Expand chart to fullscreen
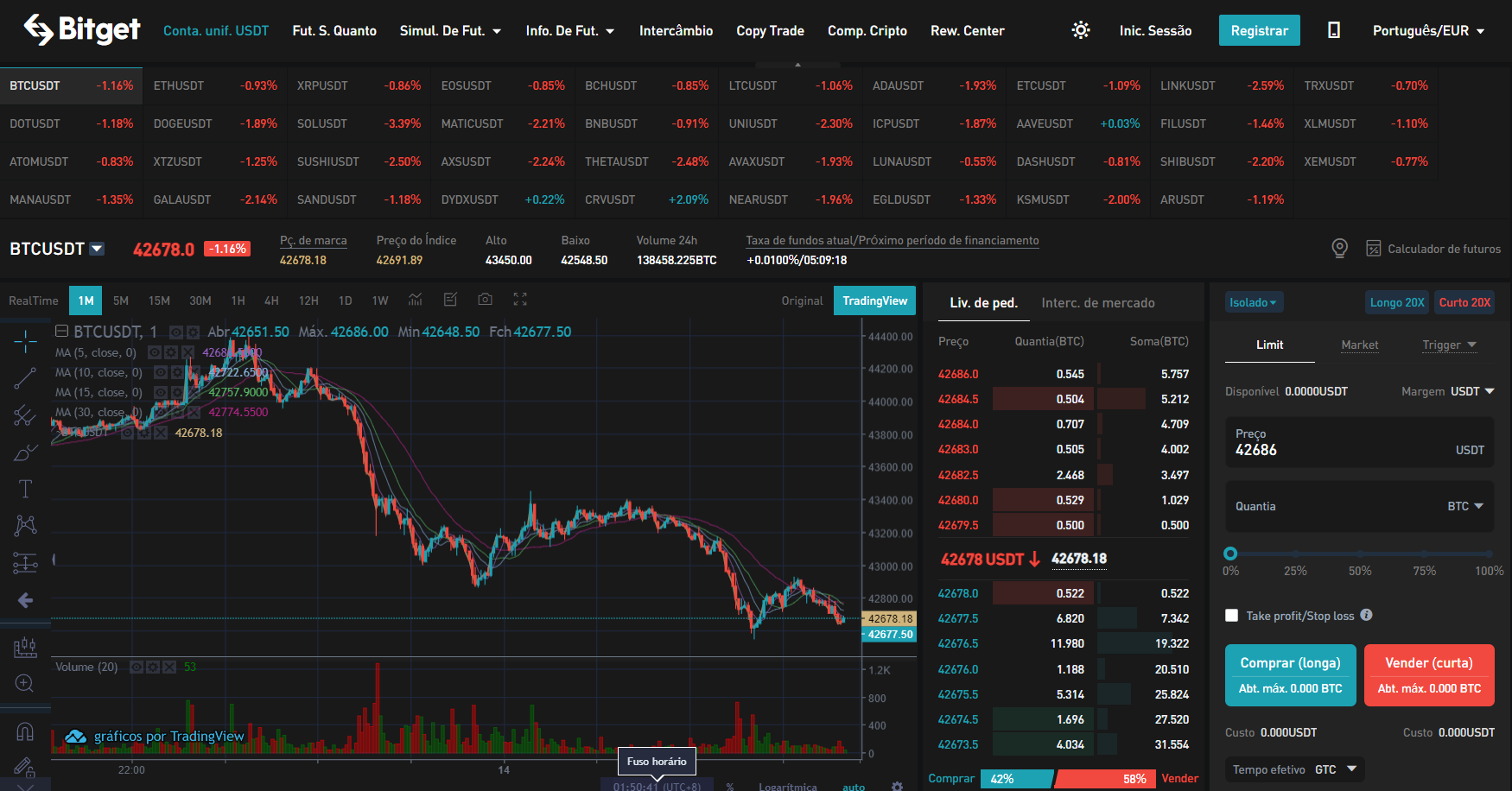 coord(520,300)
